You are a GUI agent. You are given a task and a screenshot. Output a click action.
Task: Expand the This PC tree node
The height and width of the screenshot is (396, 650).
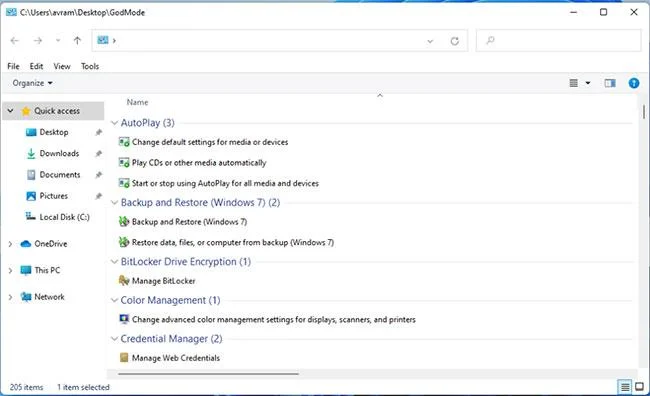click(10, 270)
